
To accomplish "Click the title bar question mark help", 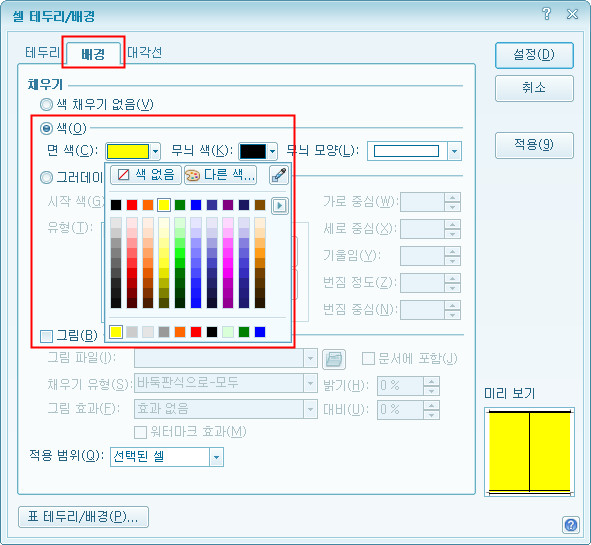I will [x=546, y=14].
